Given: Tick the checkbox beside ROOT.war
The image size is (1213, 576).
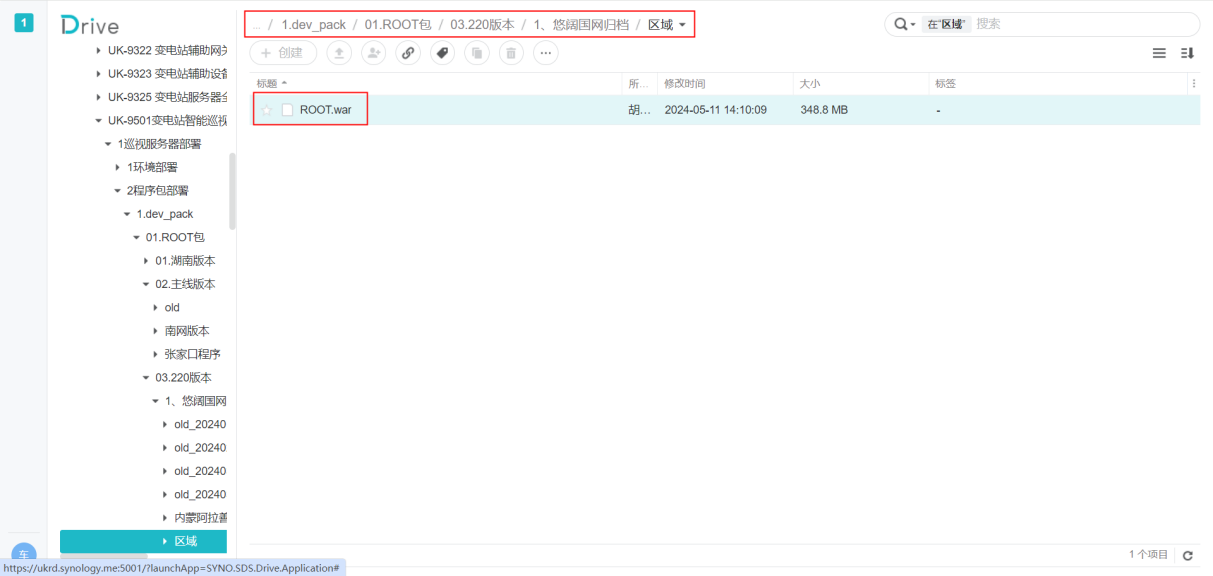Looking at the screenshot, I should pos(287,110).
